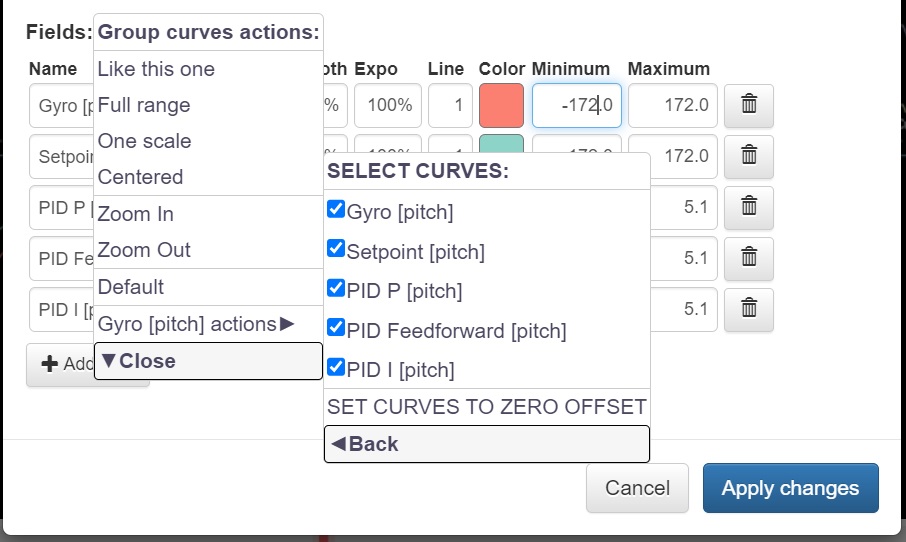The image size is (906, 542).
Task: Delete the Gyro [pitch] field row
Action: [748, 105]
